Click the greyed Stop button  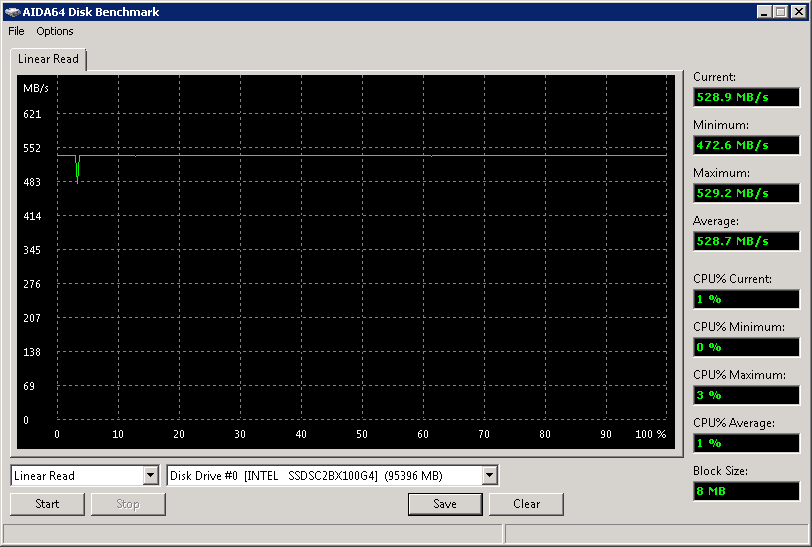point(128,504)
